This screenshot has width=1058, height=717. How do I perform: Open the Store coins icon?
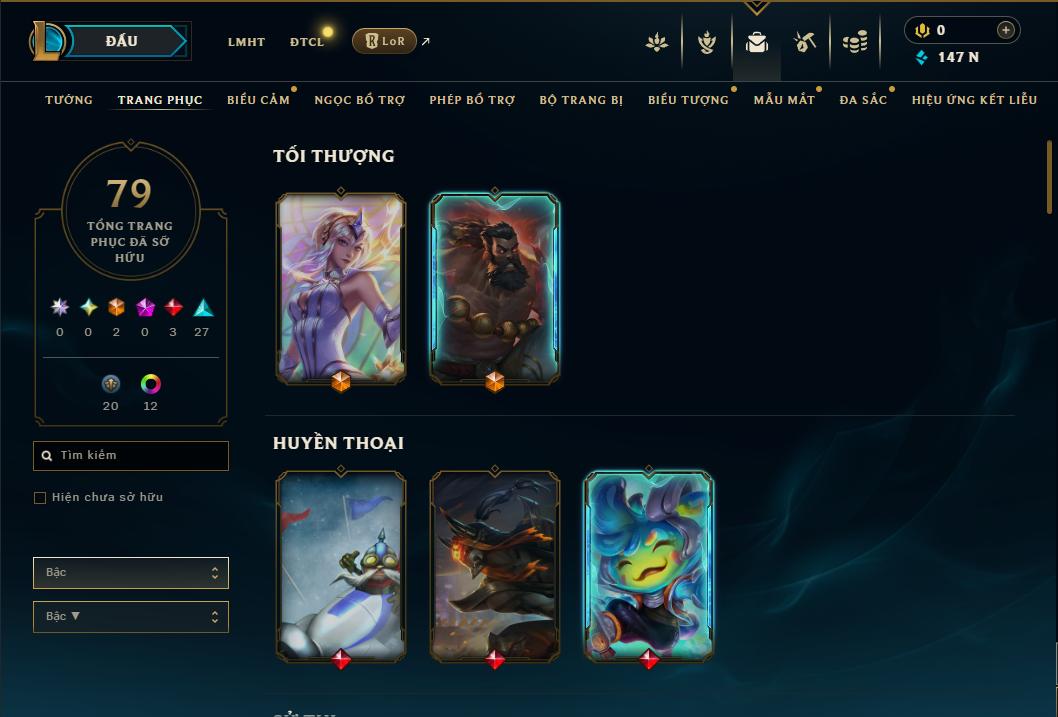[855, 42]
